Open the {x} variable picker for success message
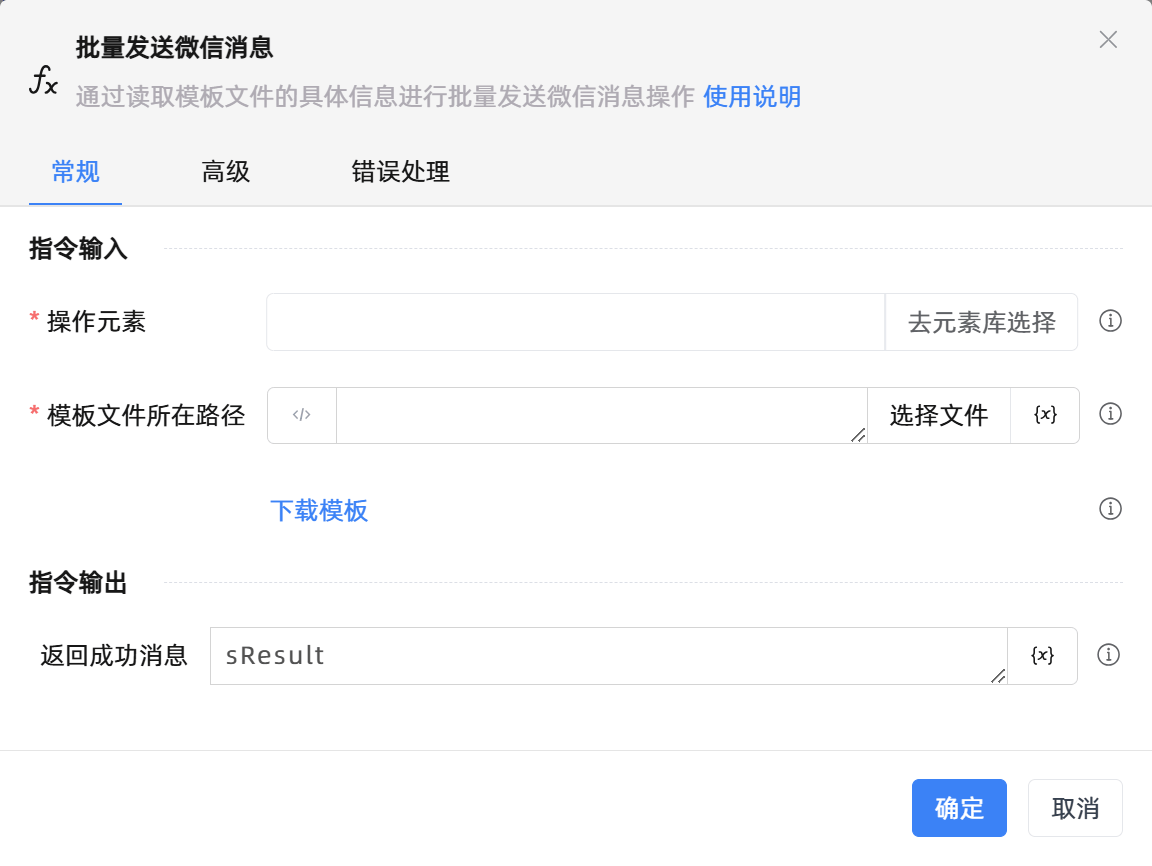Screen dimensions: 1152x866 [1044, 656]
